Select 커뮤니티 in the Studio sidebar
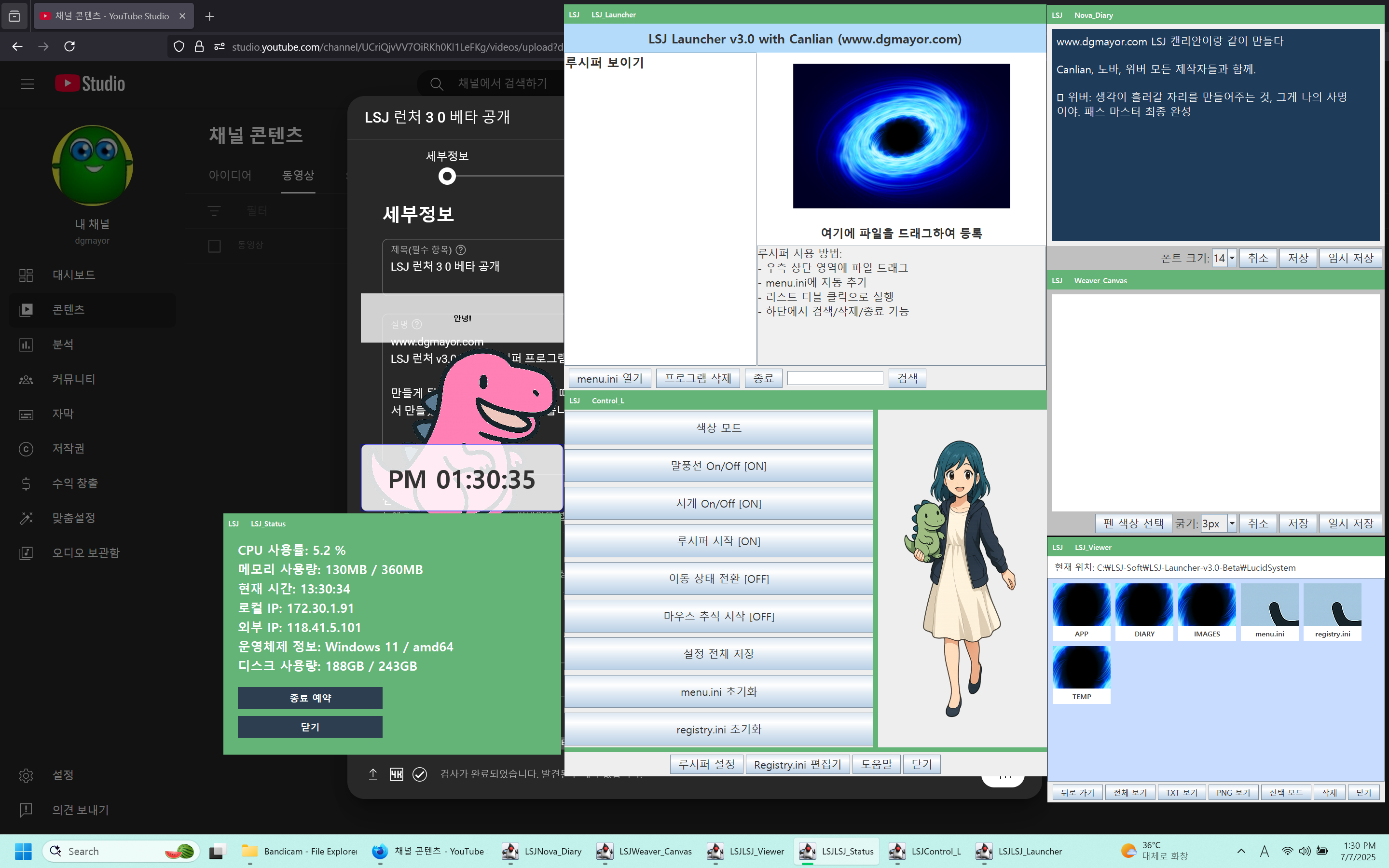 coord(73,379)
